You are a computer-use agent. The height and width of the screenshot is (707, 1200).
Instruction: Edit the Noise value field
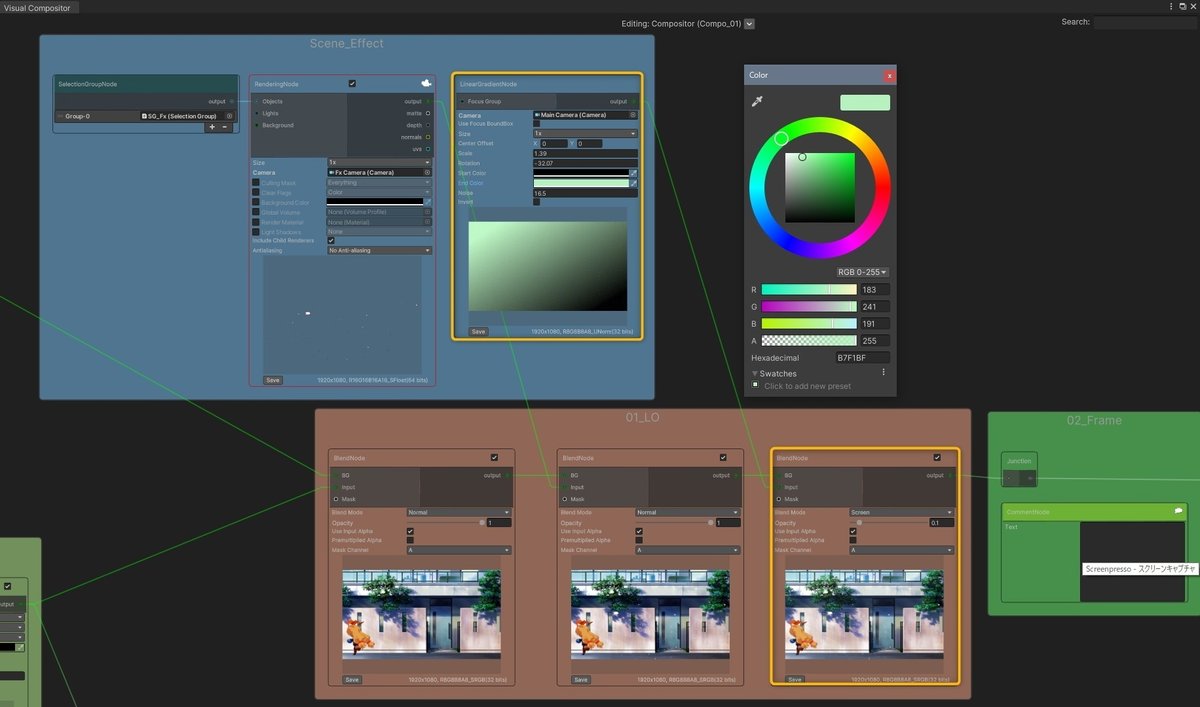[x=585, y=192]
